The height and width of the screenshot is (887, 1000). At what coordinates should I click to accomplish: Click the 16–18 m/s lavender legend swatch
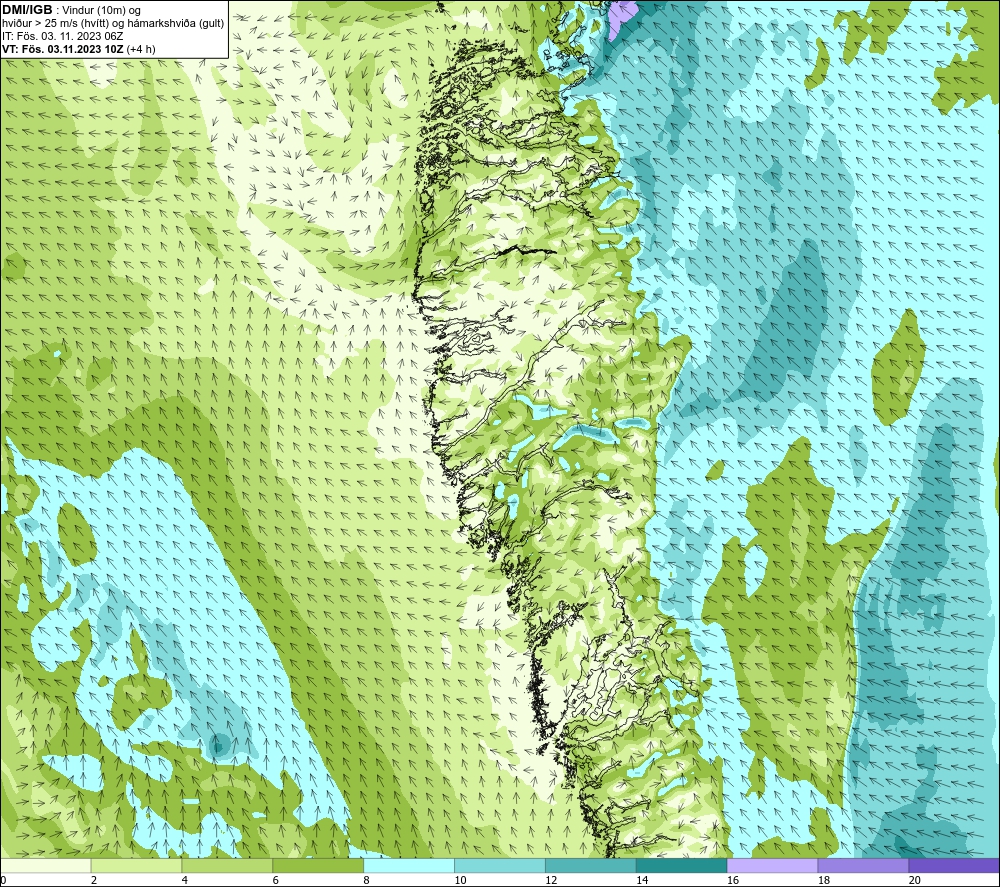(772, 865)
